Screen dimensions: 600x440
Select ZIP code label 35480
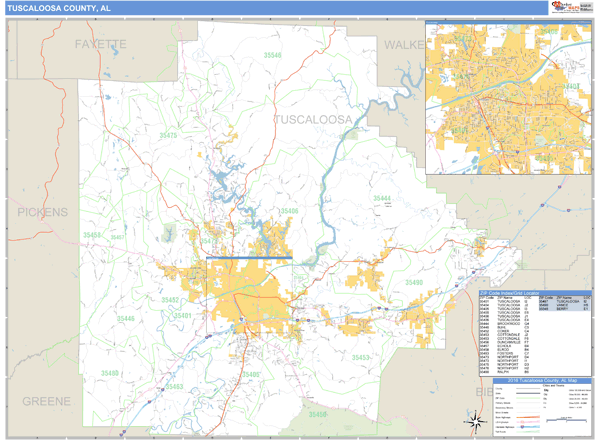109,373
